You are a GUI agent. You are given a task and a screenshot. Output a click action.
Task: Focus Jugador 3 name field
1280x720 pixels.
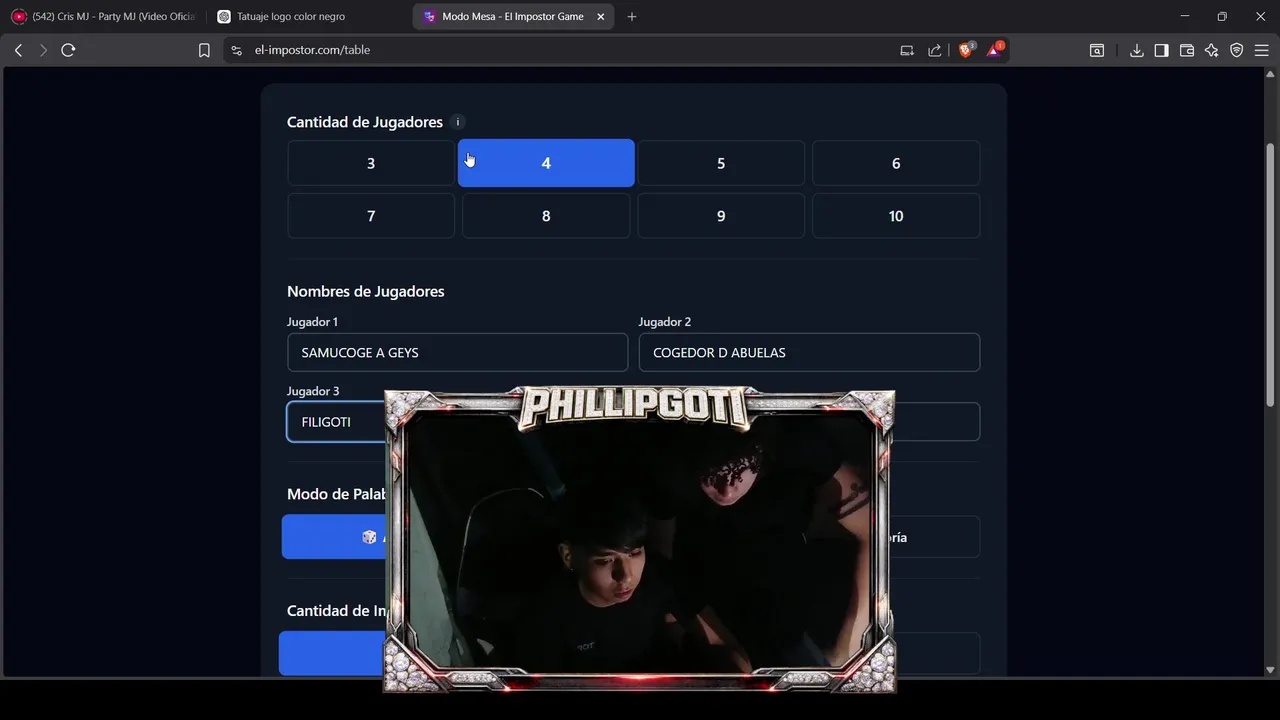coord(336,422)
